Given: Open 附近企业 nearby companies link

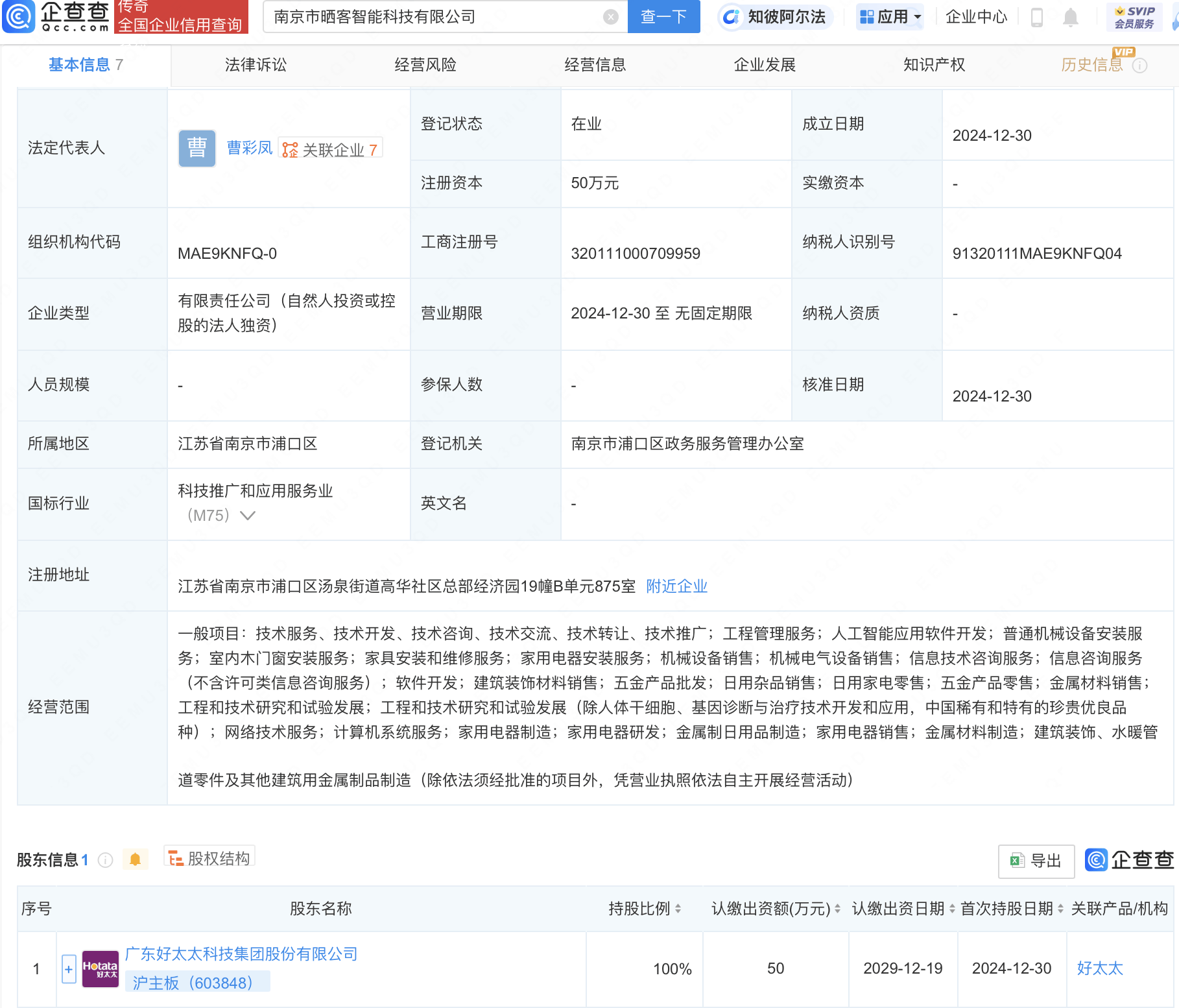Looking at the screenshot, I should (x=677, y=586).
